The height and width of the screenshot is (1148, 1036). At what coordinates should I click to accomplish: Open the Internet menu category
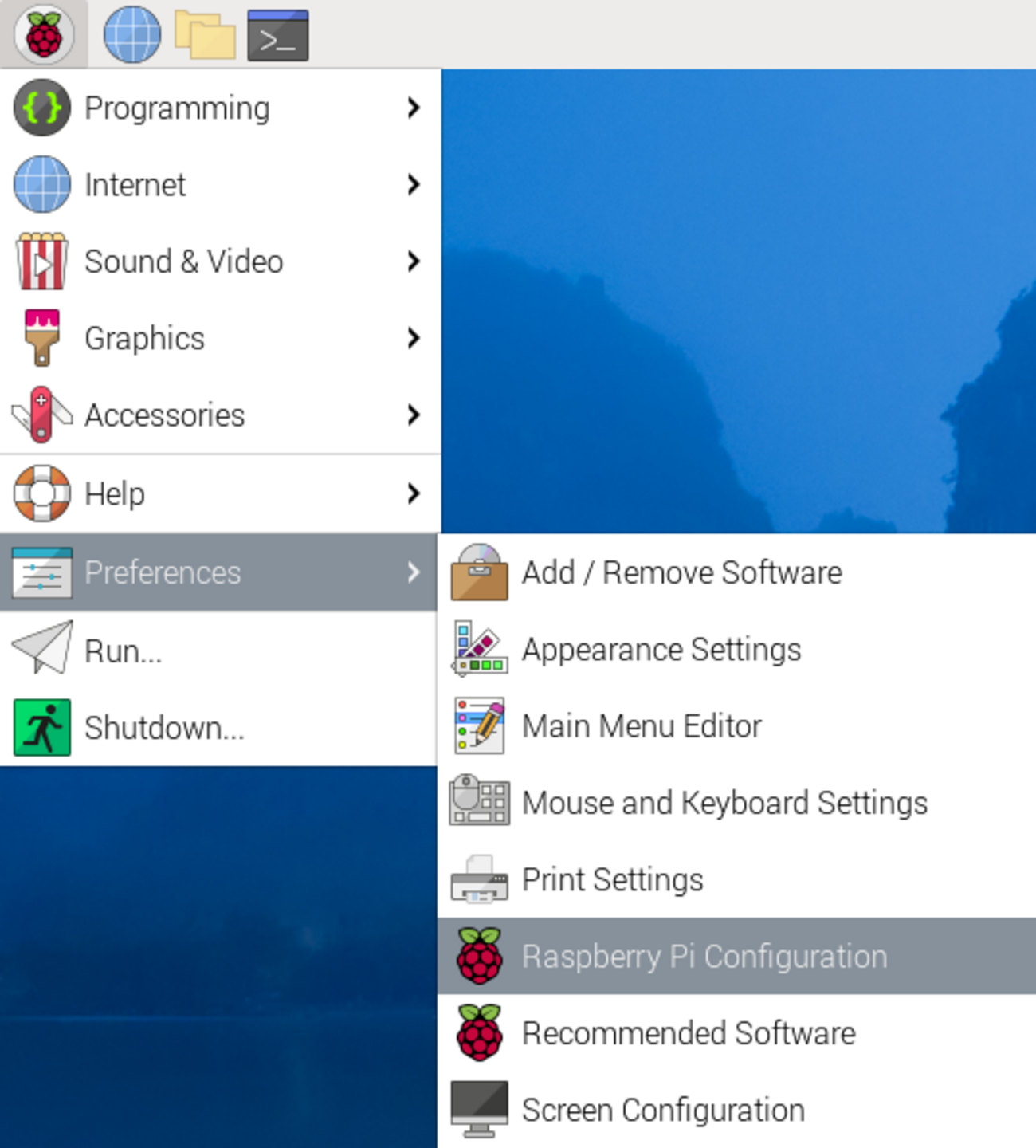click(x=219, y=184)
